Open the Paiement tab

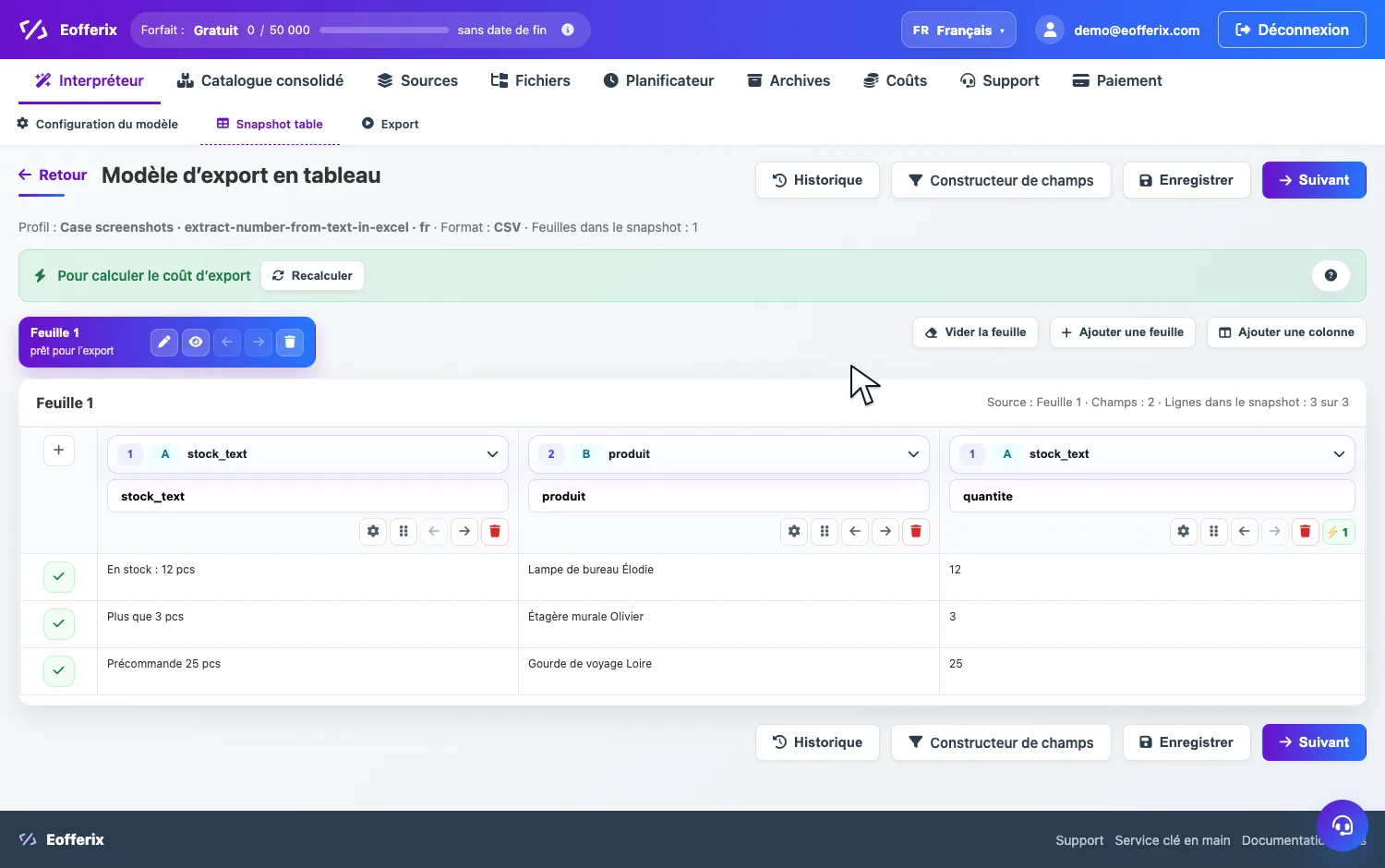pos(1117,80)
